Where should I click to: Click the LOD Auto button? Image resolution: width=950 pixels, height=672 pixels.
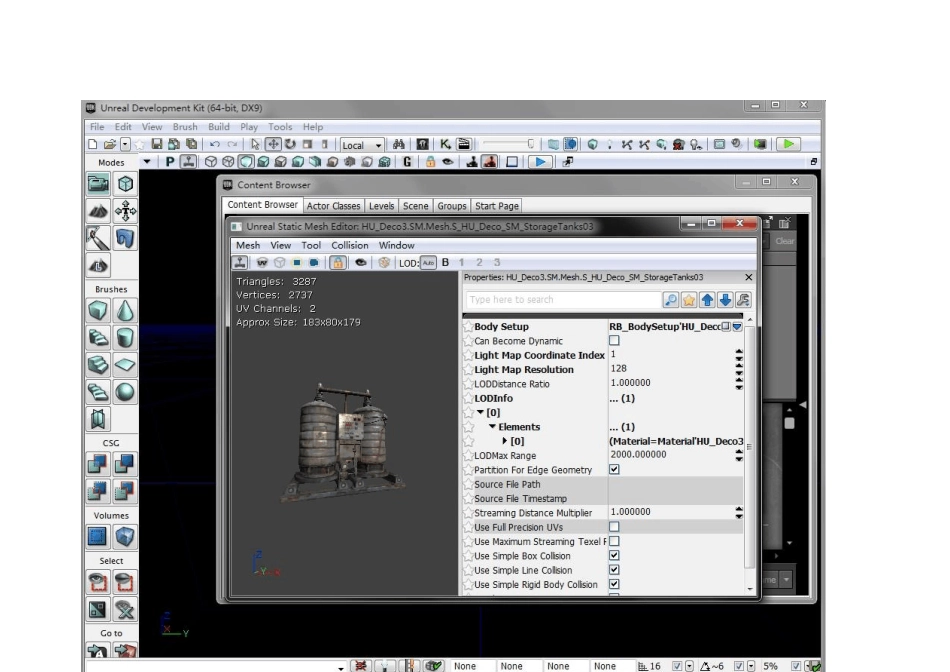[428, 262]
